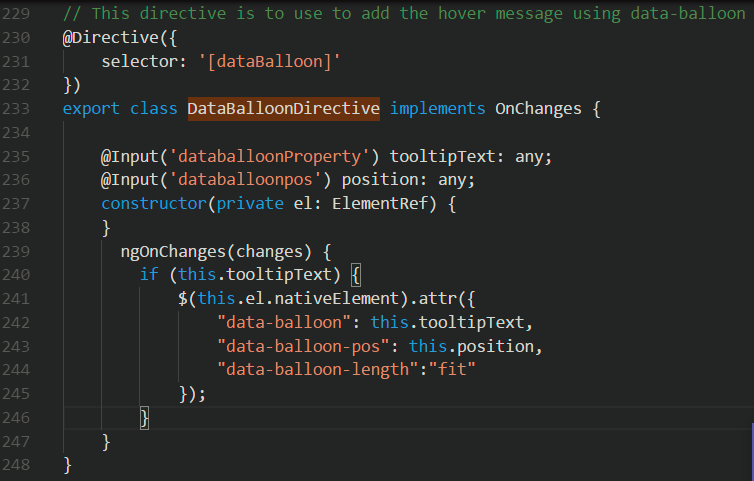Click the highlighted DataBalloonDirective class name
The image size is (754, 481).
click(x=283, y=108)
